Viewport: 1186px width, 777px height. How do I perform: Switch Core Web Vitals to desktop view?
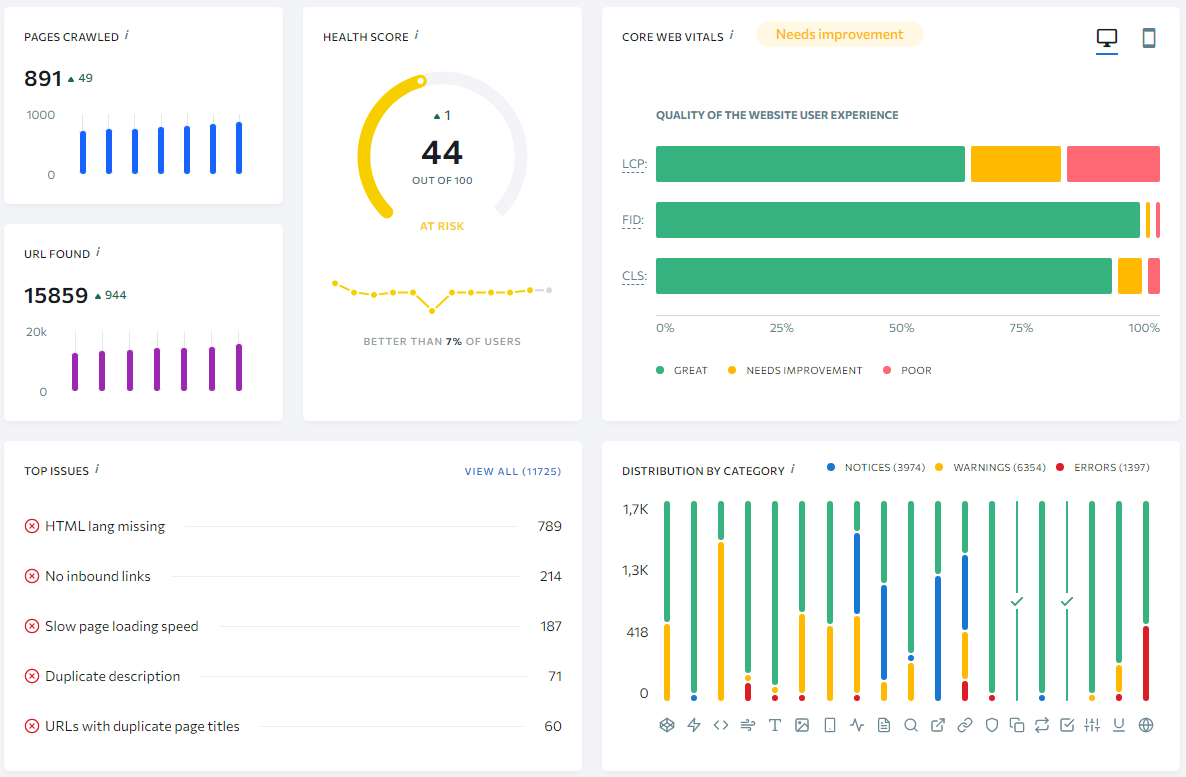(1107, 38)
